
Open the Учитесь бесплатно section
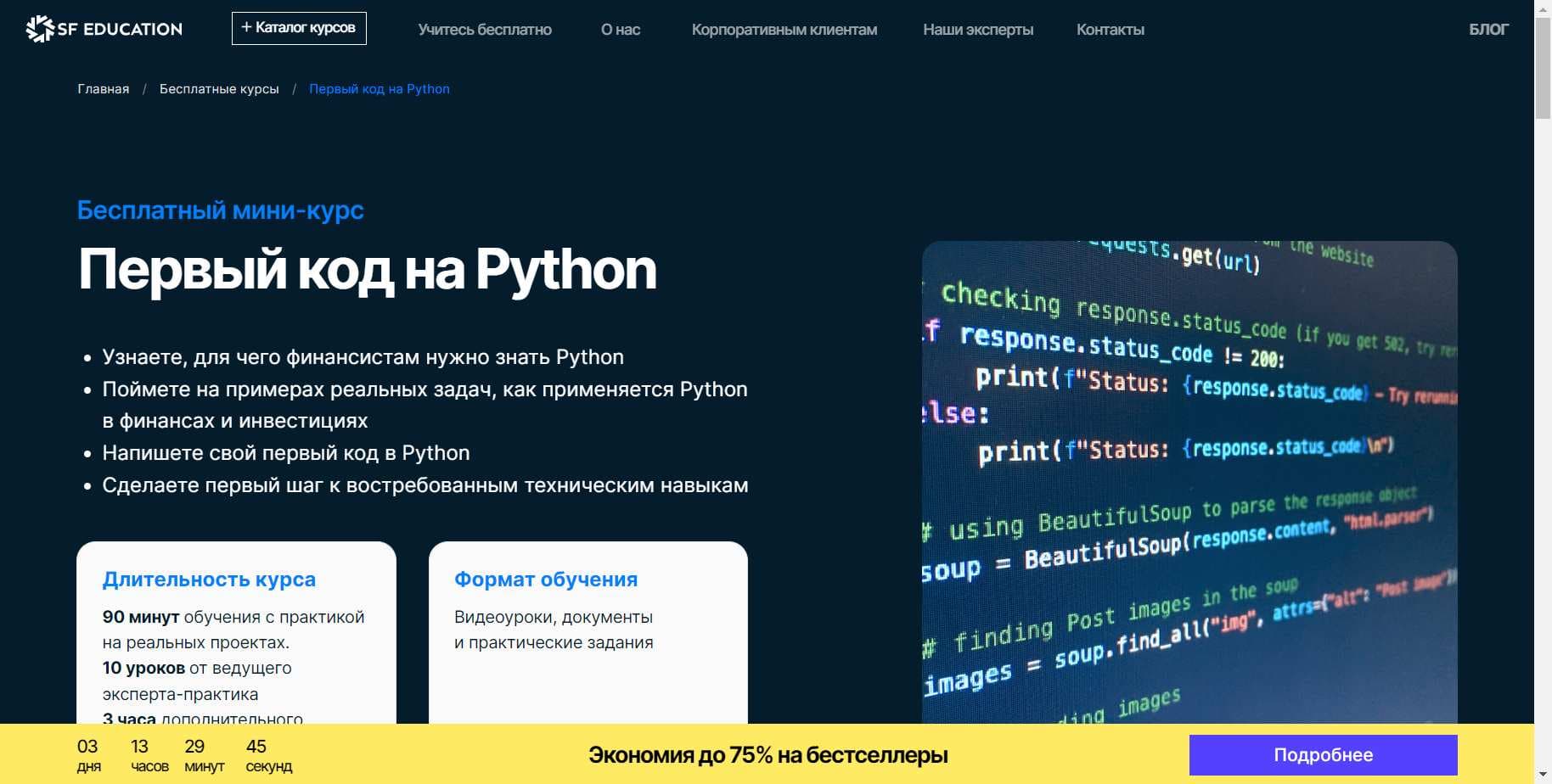[x=484, y=29]
